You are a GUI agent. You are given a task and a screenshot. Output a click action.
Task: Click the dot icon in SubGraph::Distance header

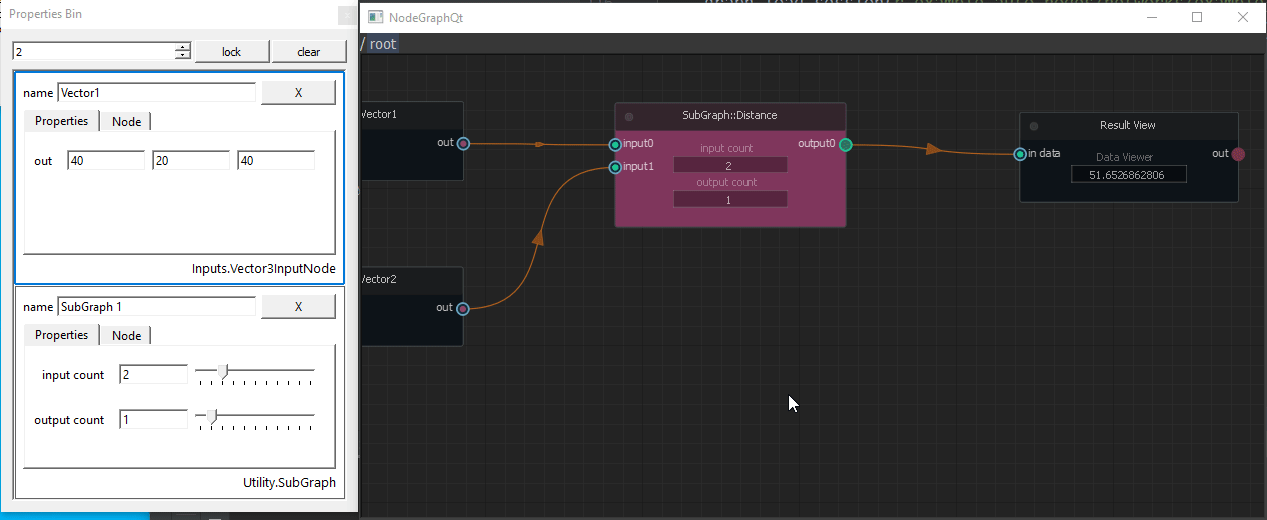pos(629,116)
